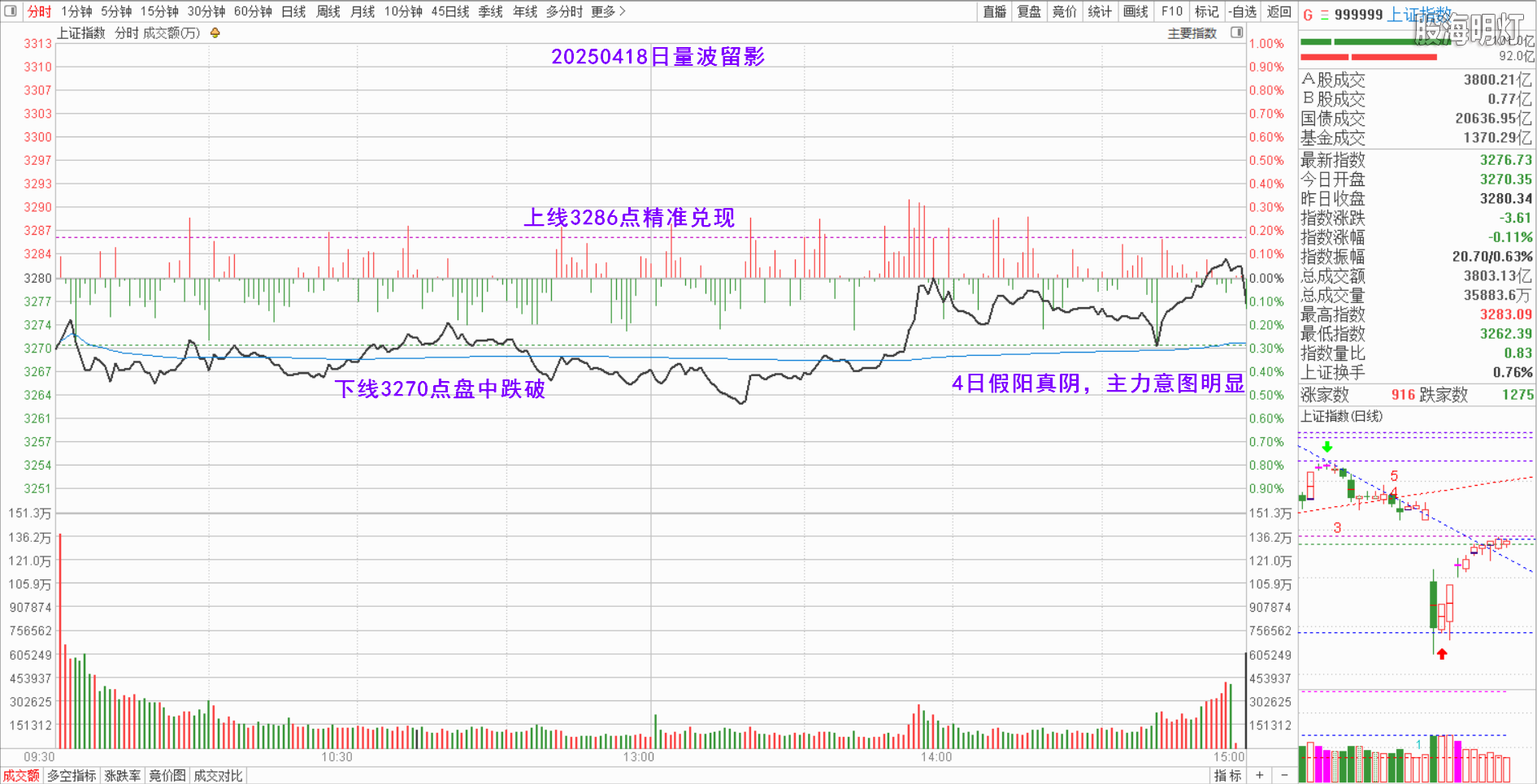Switch to the 60分钟 period
1537x784 pixels.
coord(253,11)
